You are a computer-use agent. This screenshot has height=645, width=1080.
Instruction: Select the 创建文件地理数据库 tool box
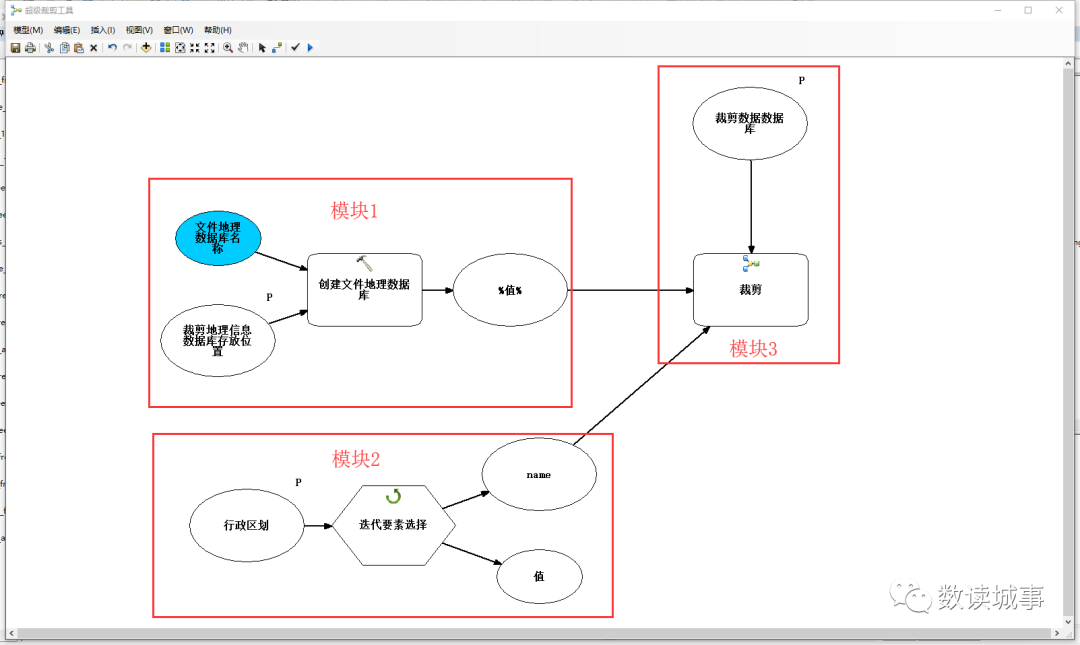[x=365, y=289]
